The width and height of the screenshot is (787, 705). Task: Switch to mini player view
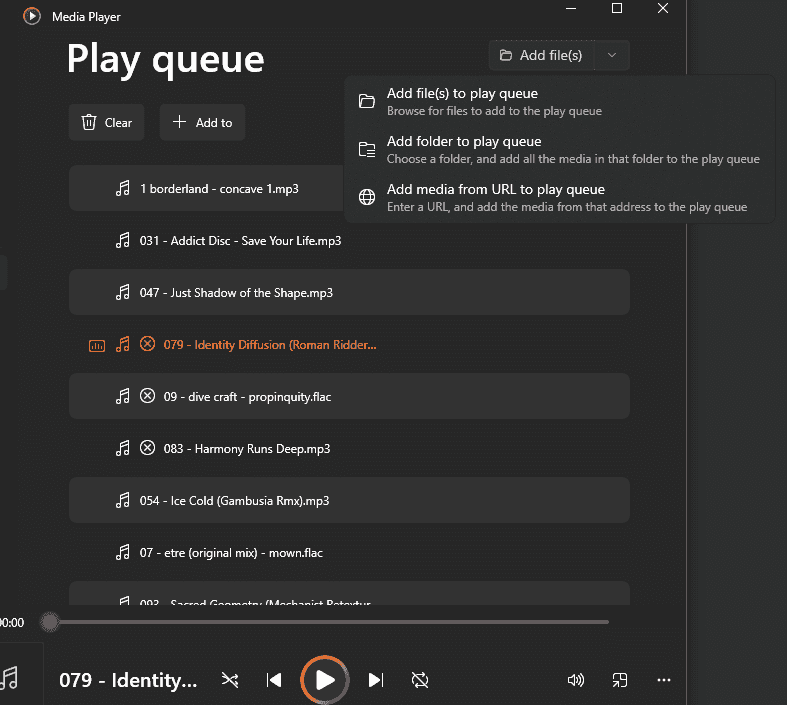[620, 680]
